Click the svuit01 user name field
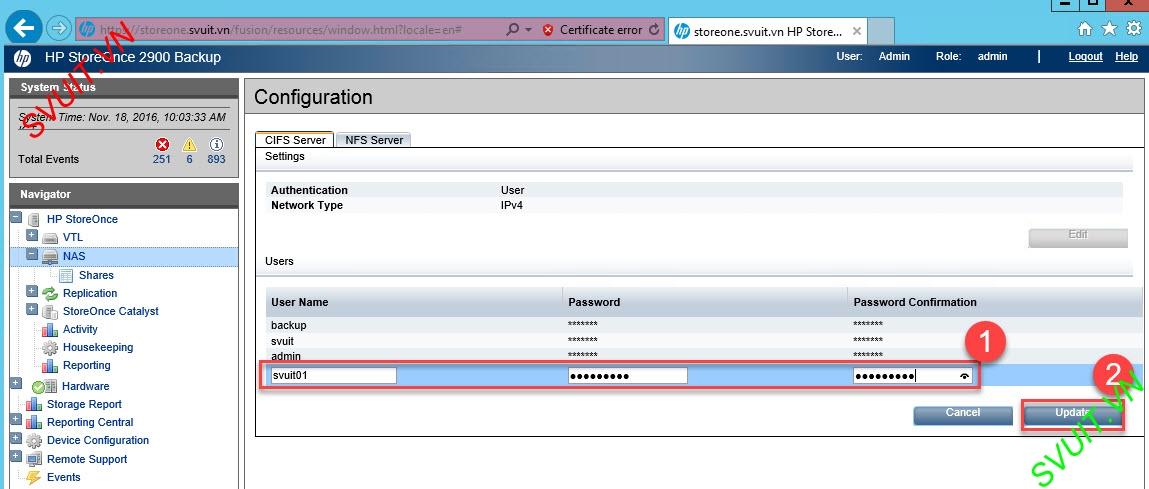This screenshot has width=1149, height=489. point(333,375)
